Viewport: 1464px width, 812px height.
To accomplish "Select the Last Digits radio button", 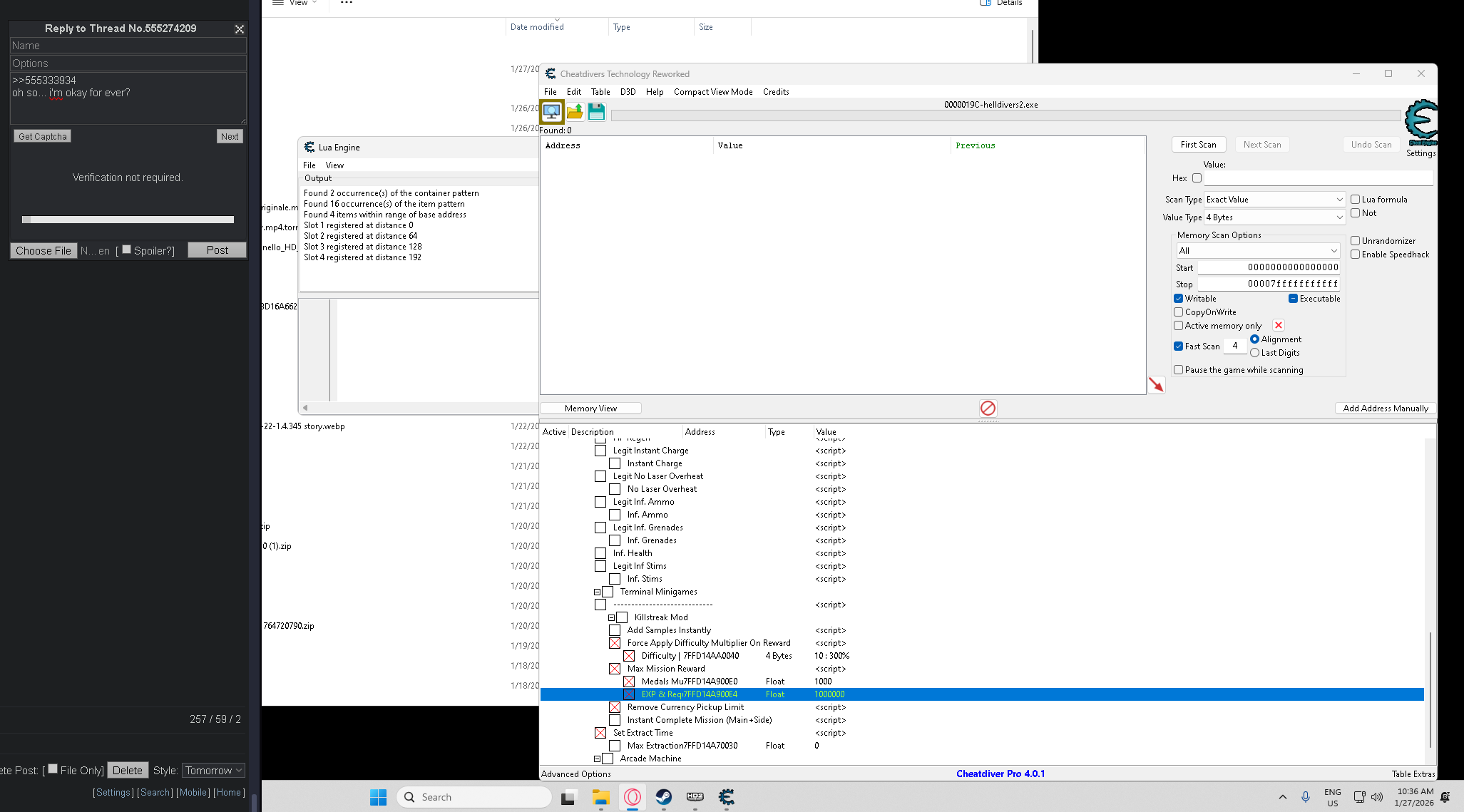I will click(x=1255, y=353).
